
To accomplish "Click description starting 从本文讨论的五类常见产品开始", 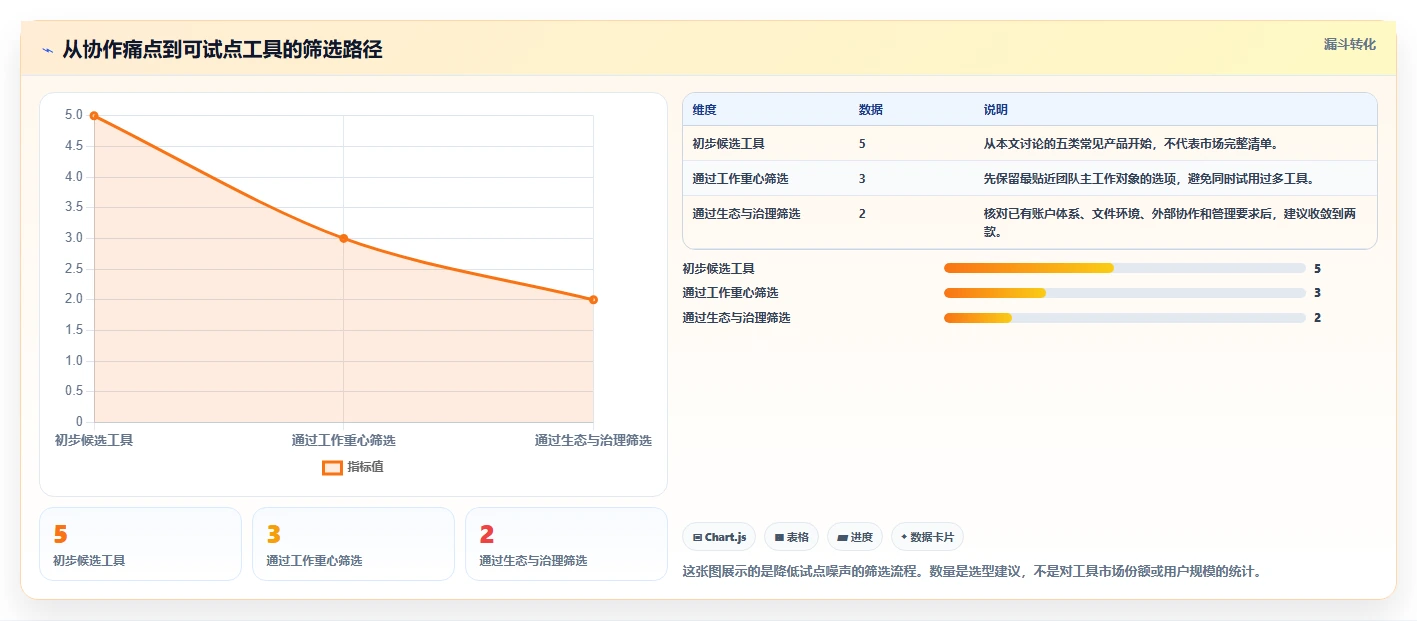I will click(x=1131, y=144).
